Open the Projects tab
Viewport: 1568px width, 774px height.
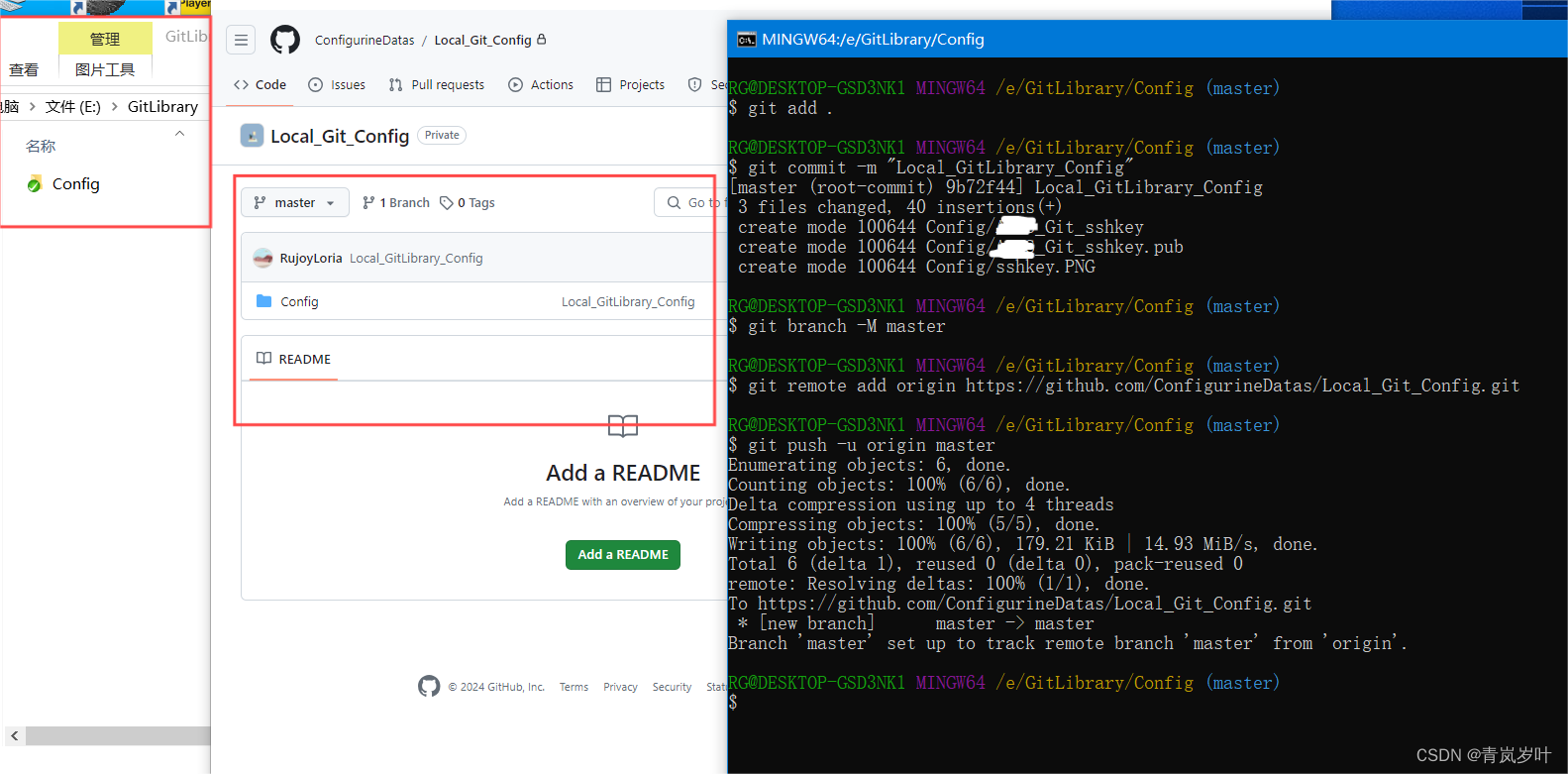[x=630, y=85]
